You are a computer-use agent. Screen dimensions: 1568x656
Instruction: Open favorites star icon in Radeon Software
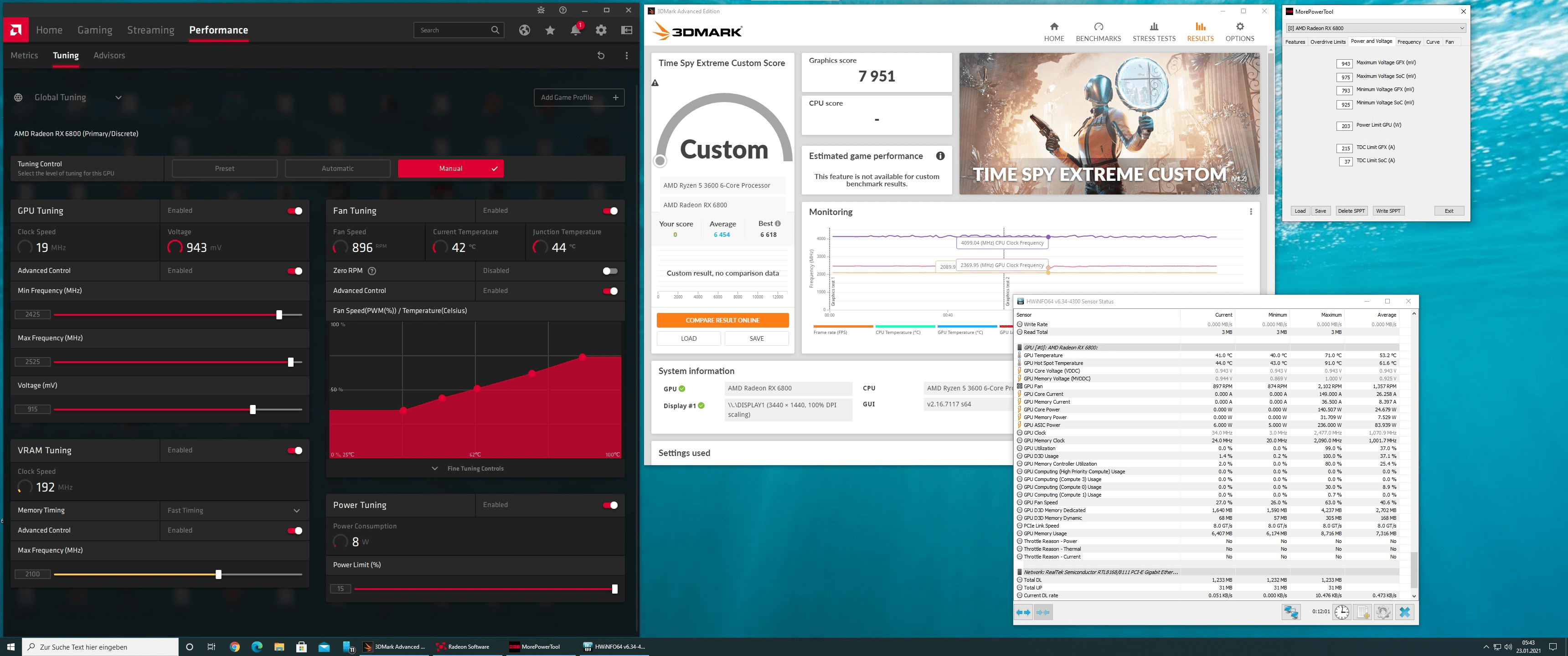point(550,30)
